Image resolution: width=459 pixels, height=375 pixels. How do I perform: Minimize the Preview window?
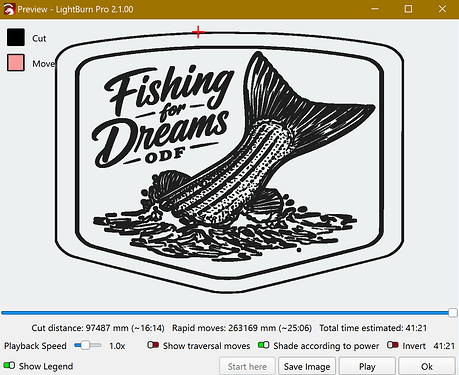pos(375,9)
